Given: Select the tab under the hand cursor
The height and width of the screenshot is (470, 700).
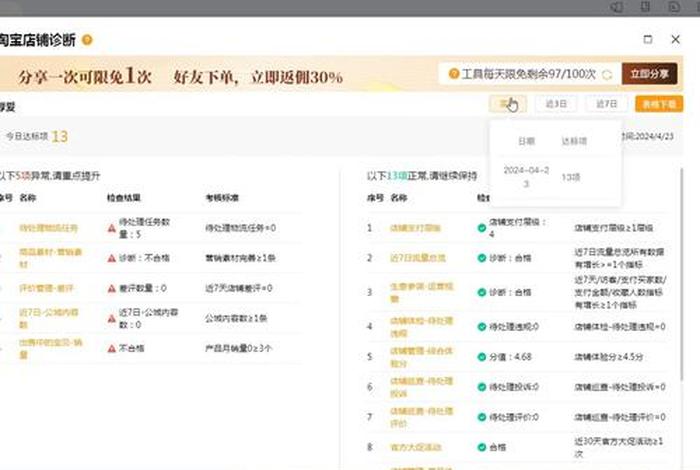Looking at the screenshot, I should (x=508, y=104).
